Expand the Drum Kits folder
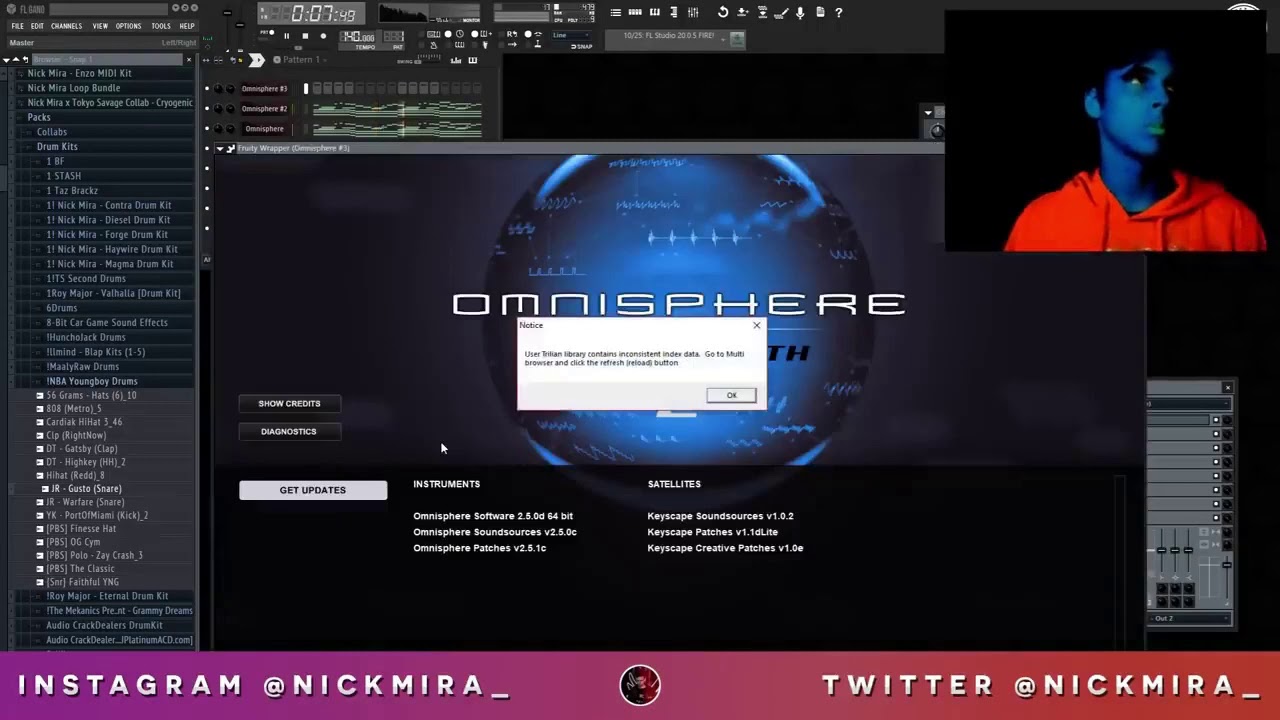This screenshot has height=720, width=1280. (57, 147)
